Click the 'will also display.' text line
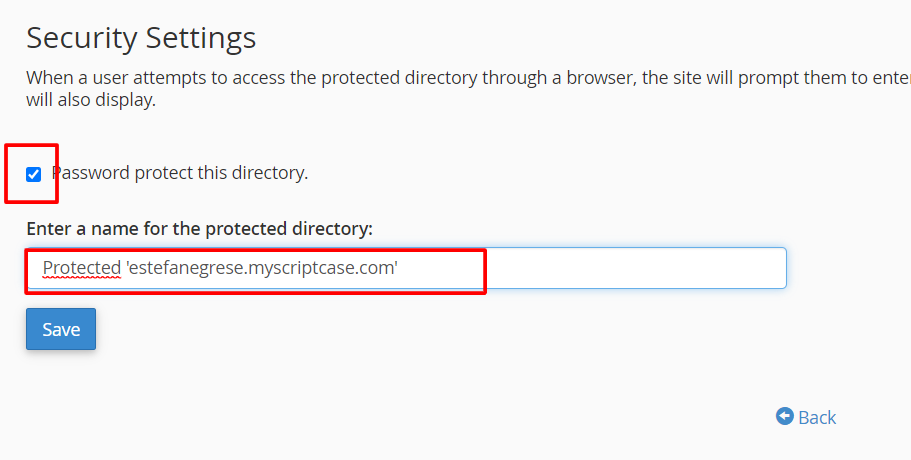Viewport: 911px width, 460px height. coord(91,99)
